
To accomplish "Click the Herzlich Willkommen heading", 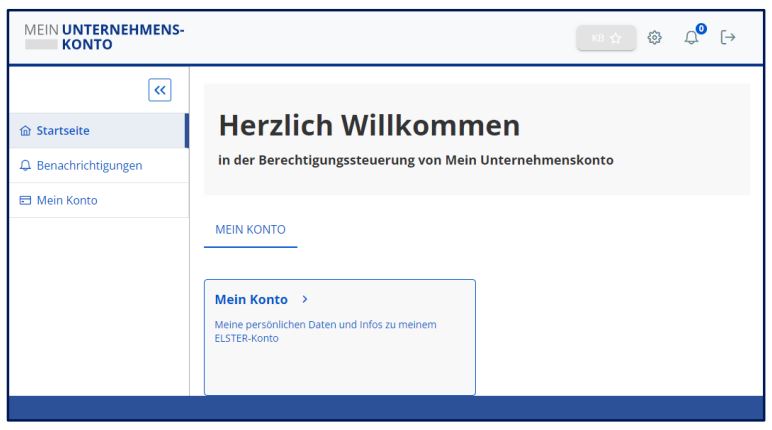I will pyautogui.click(x=369, y=125).
